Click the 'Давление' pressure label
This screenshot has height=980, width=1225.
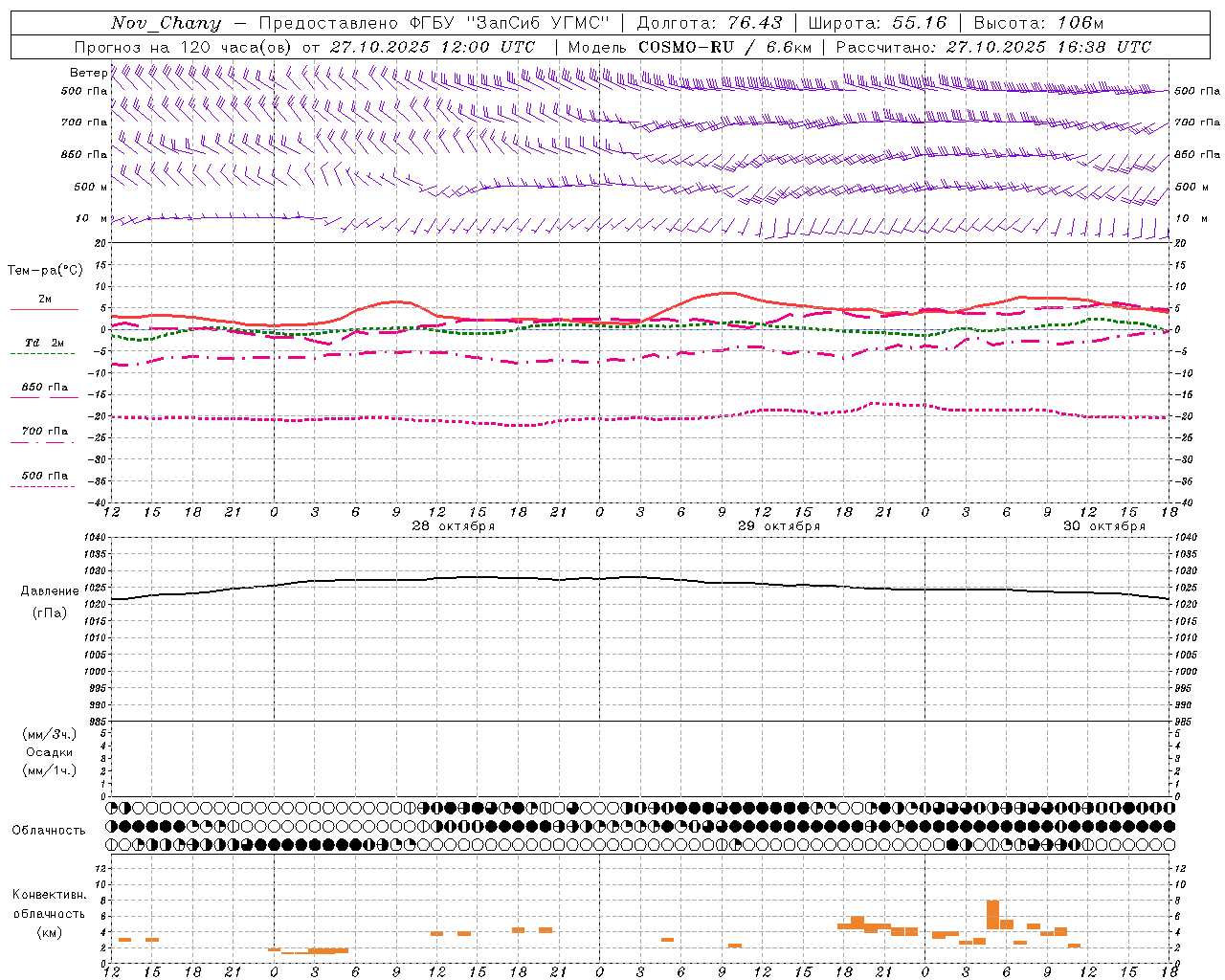tap(50, 591)
